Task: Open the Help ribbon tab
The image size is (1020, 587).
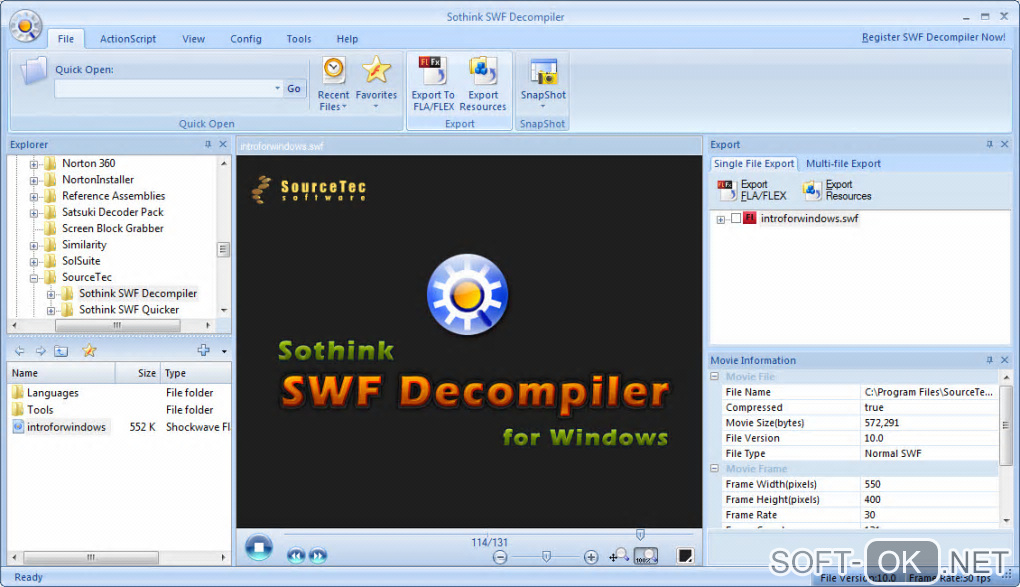Action: coord(347,39)
